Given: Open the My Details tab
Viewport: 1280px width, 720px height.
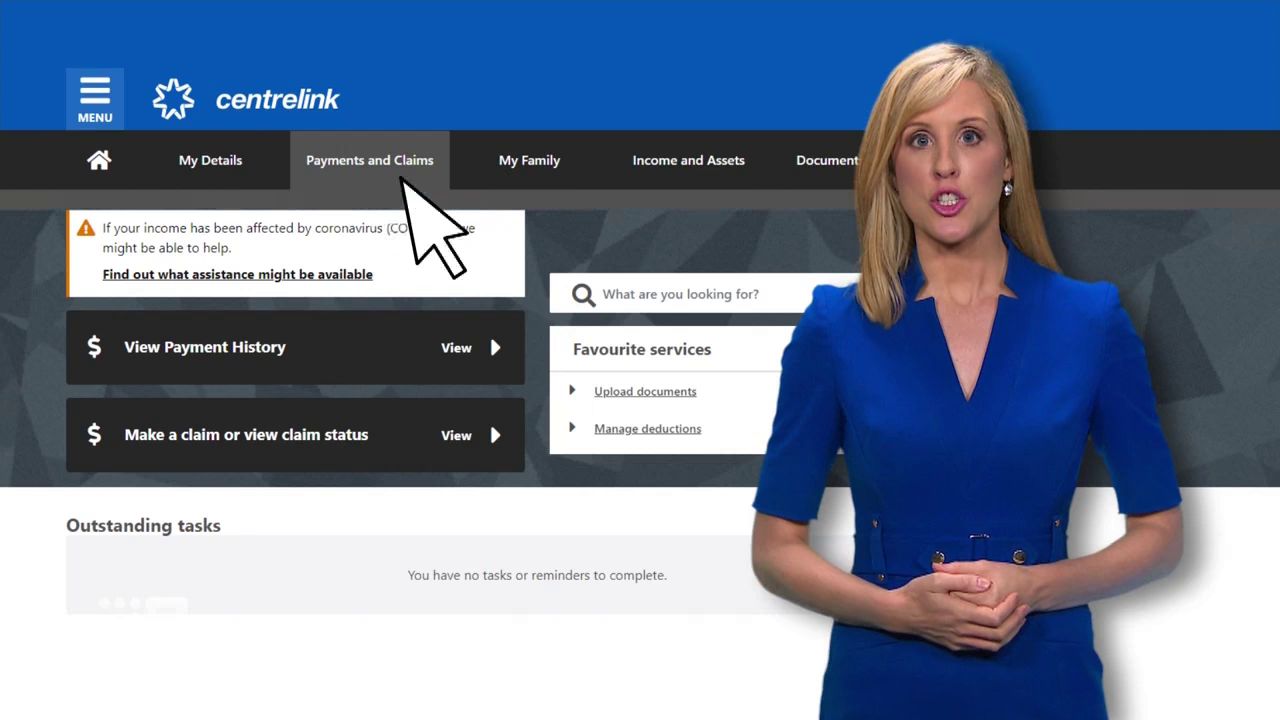Looking at the screenshot, I should (210, 160).
